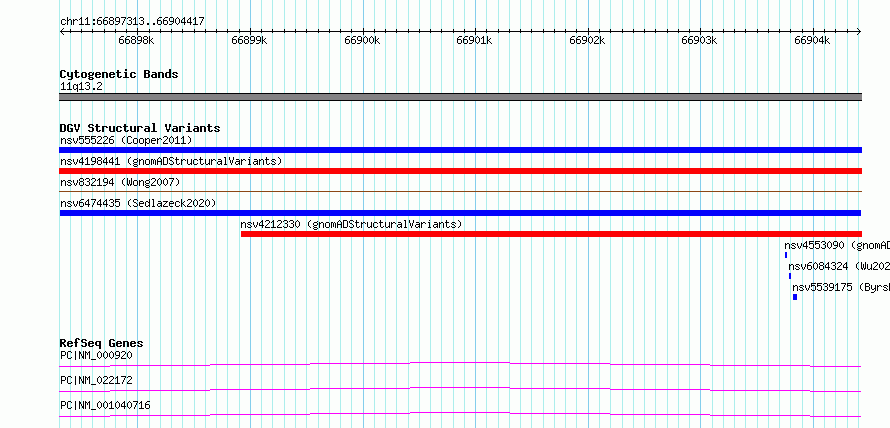Viewport: 890px width, 428px height.
Task: Click the RefSeq Genes track heading
Action: [x=102, y=343]
